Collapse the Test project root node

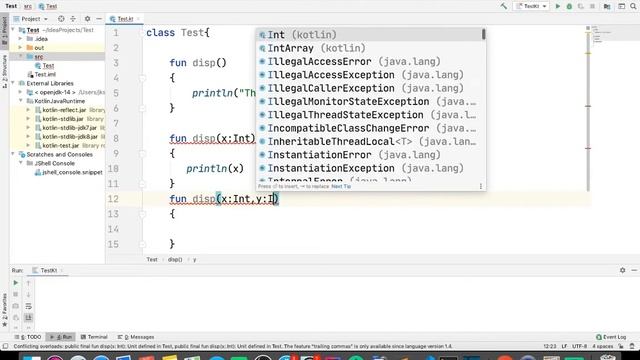coord(13,30)
